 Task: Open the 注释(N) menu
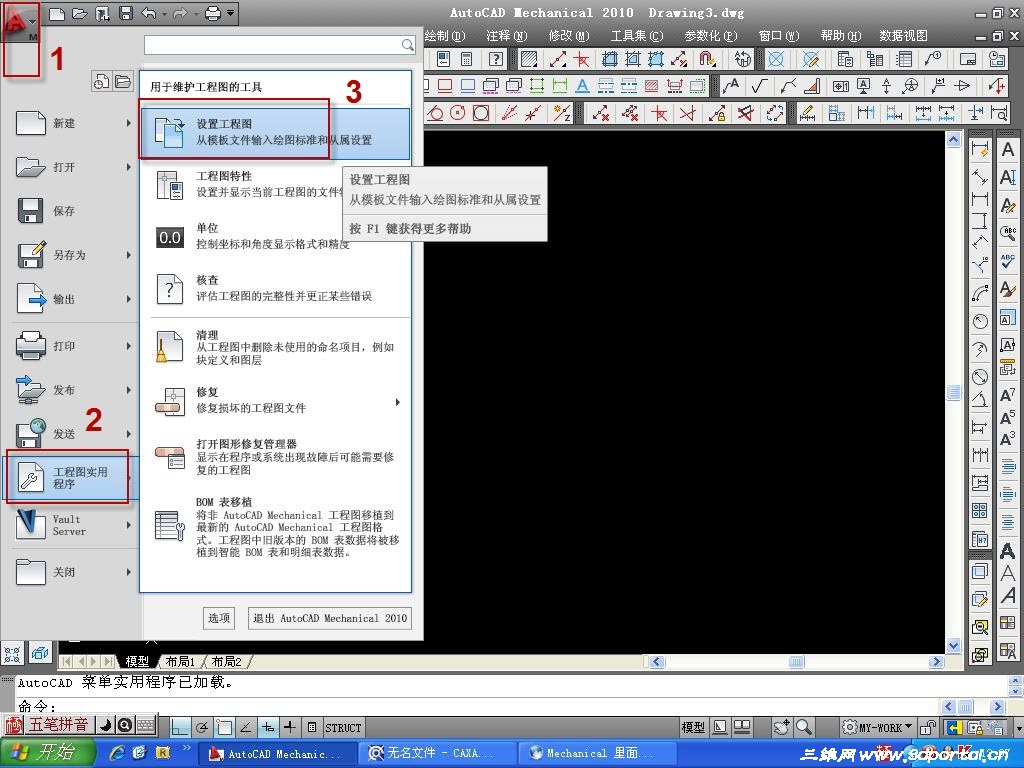click(506, 36)
